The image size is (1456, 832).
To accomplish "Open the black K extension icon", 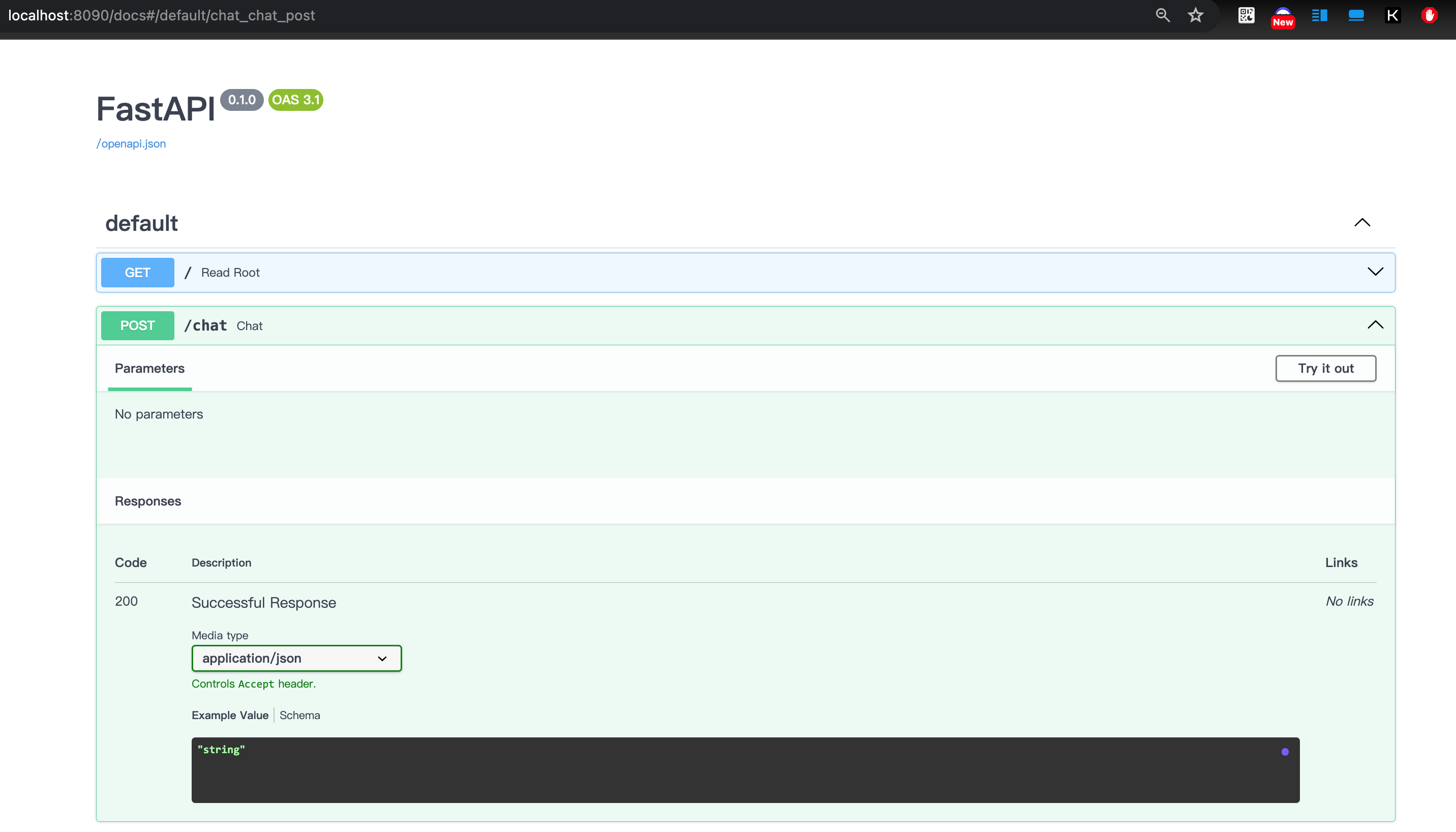I will click(x=1392, y=15).
